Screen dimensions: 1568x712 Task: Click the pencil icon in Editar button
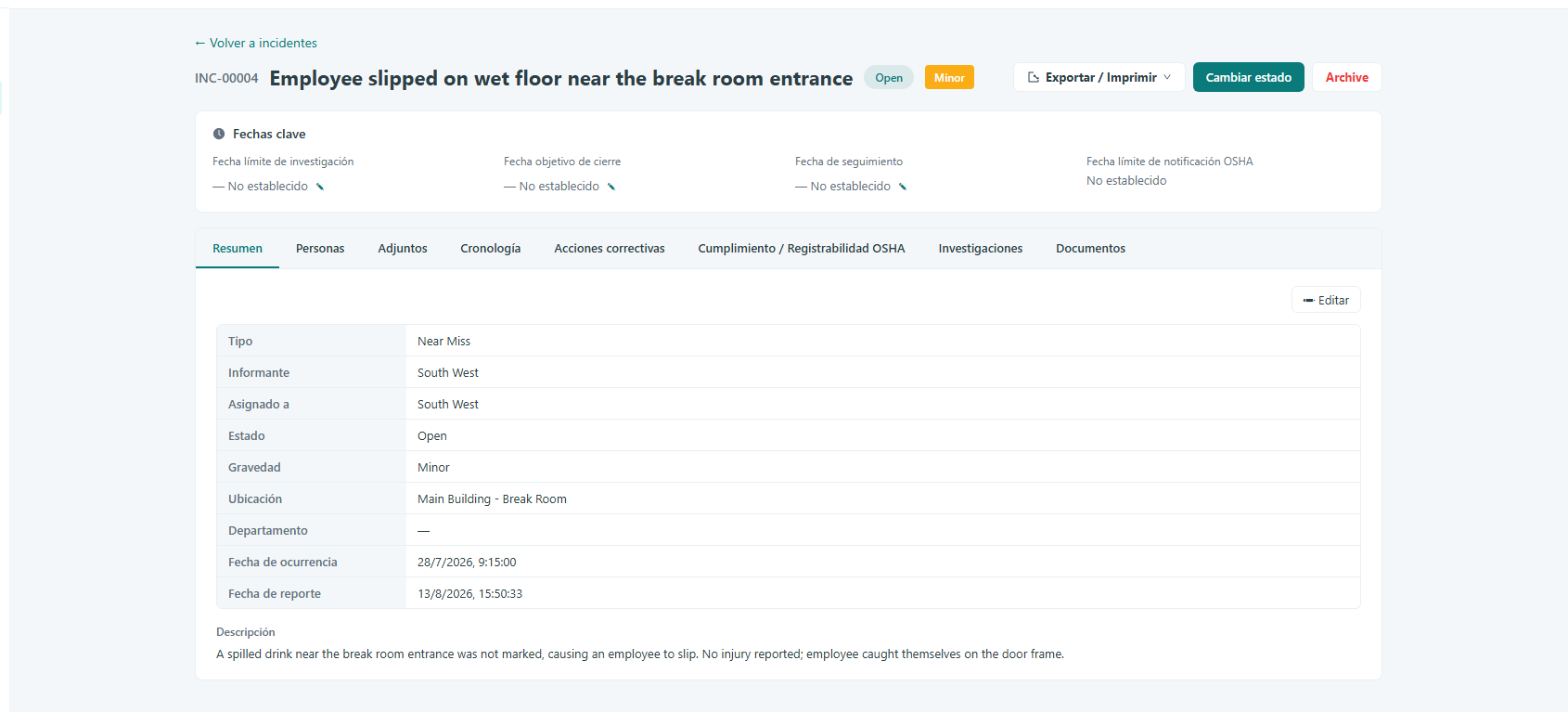tap(1308, 301)
